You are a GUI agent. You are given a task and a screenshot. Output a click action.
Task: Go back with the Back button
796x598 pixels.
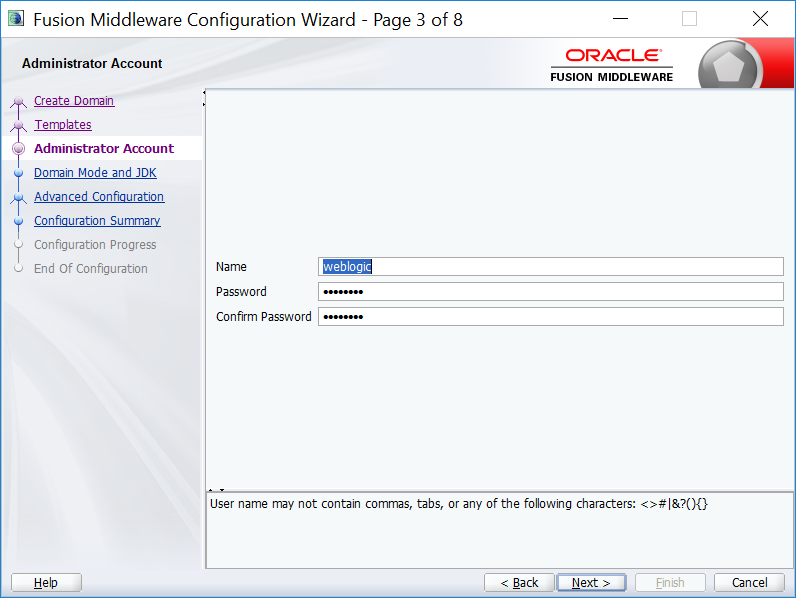click(x=519, y=583)
